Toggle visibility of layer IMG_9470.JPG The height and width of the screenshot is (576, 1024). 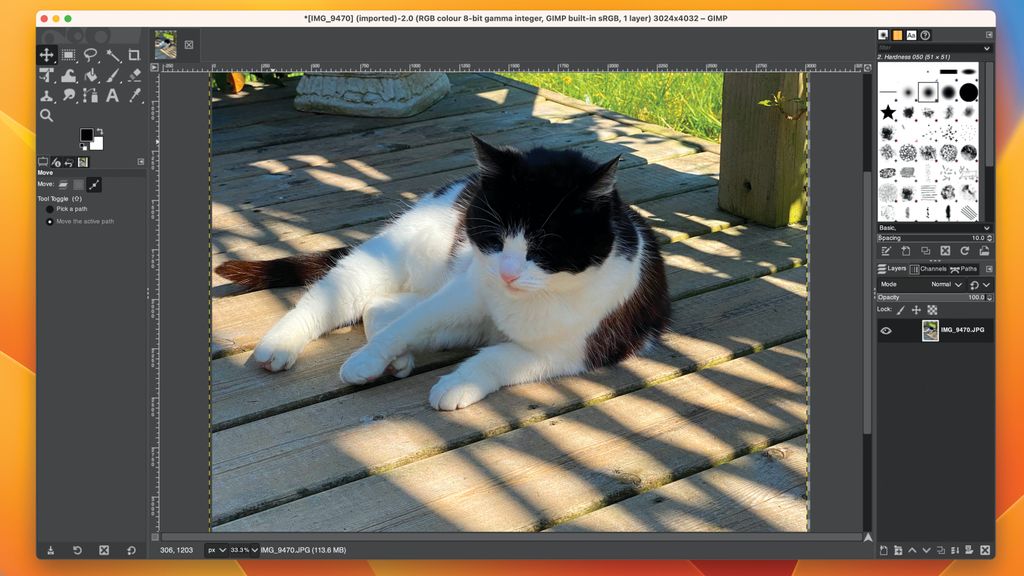point(884,330)
